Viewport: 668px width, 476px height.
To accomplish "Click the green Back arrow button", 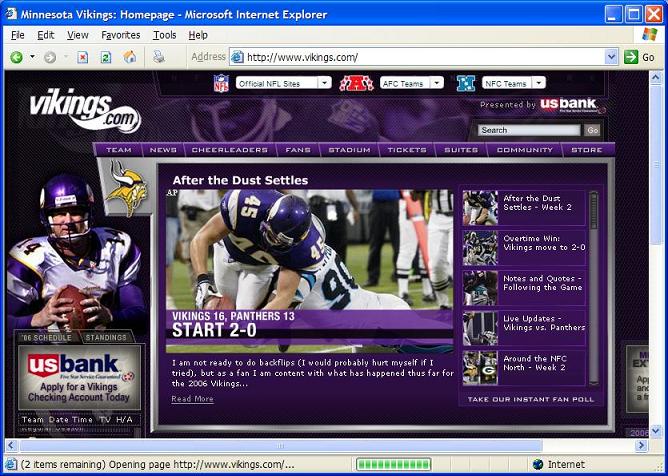I will tap(16, 57).
